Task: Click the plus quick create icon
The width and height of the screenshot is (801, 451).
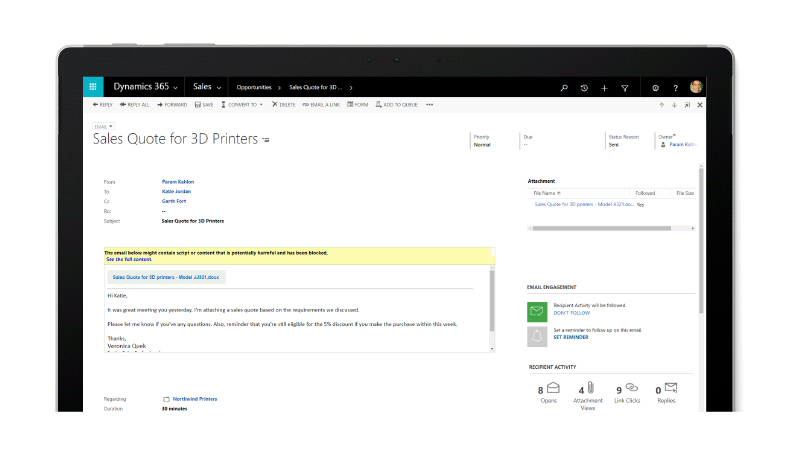Action: pos(604,88)
